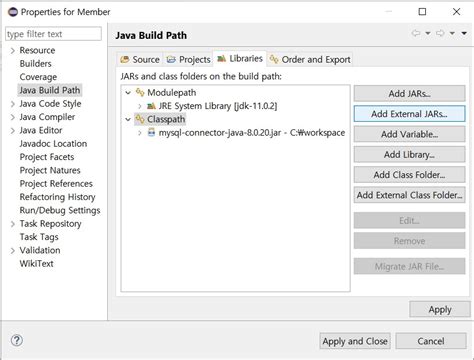Screen dimensions: 474x360
Task: Select the Modulepath row label
Action: point(172,92)
